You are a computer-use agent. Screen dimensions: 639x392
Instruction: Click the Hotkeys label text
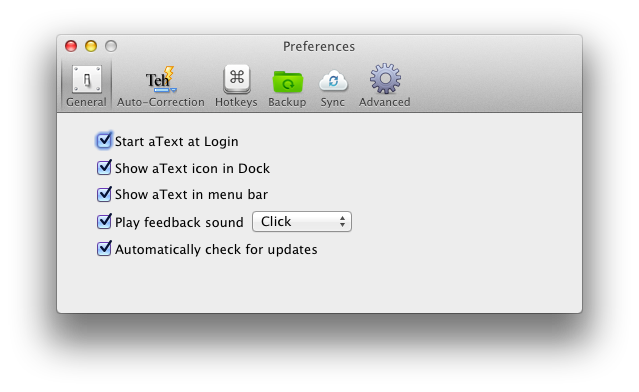[236, 102]
